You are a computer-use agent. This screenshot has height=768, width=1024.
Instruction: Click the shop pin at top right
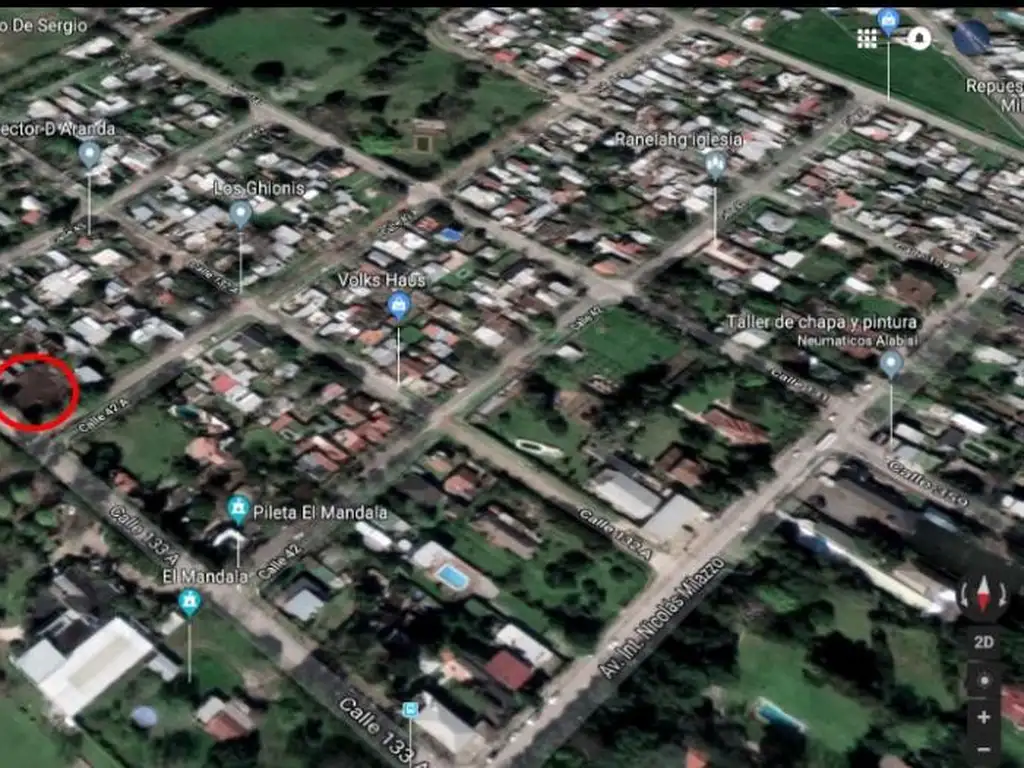pyautogui.click(x=888, y=20)
